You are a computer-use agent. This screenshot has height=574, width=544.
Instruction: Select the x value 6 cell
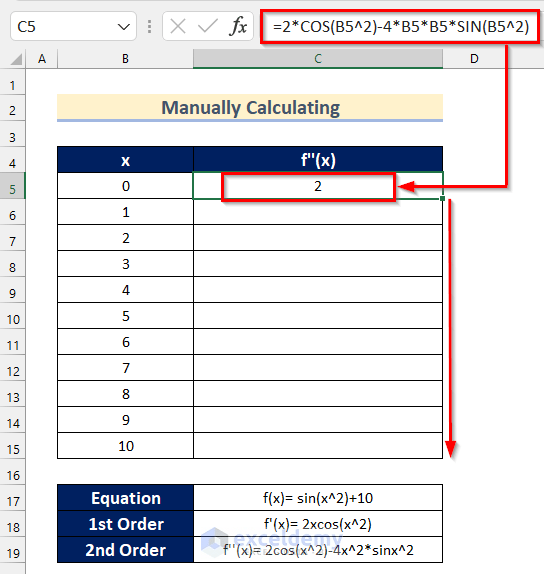[125, 342]
